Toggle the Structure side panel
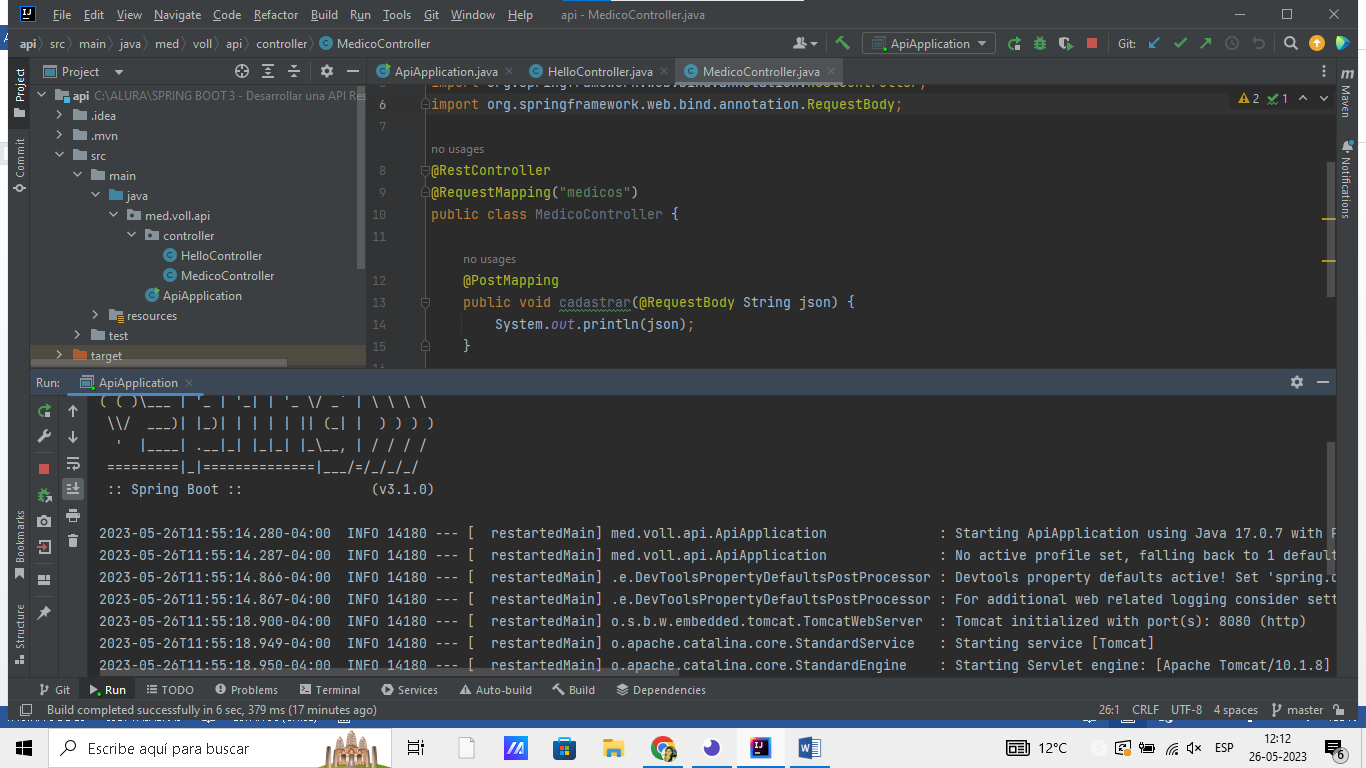1366x768 pixels. click(x=19, y=634)
